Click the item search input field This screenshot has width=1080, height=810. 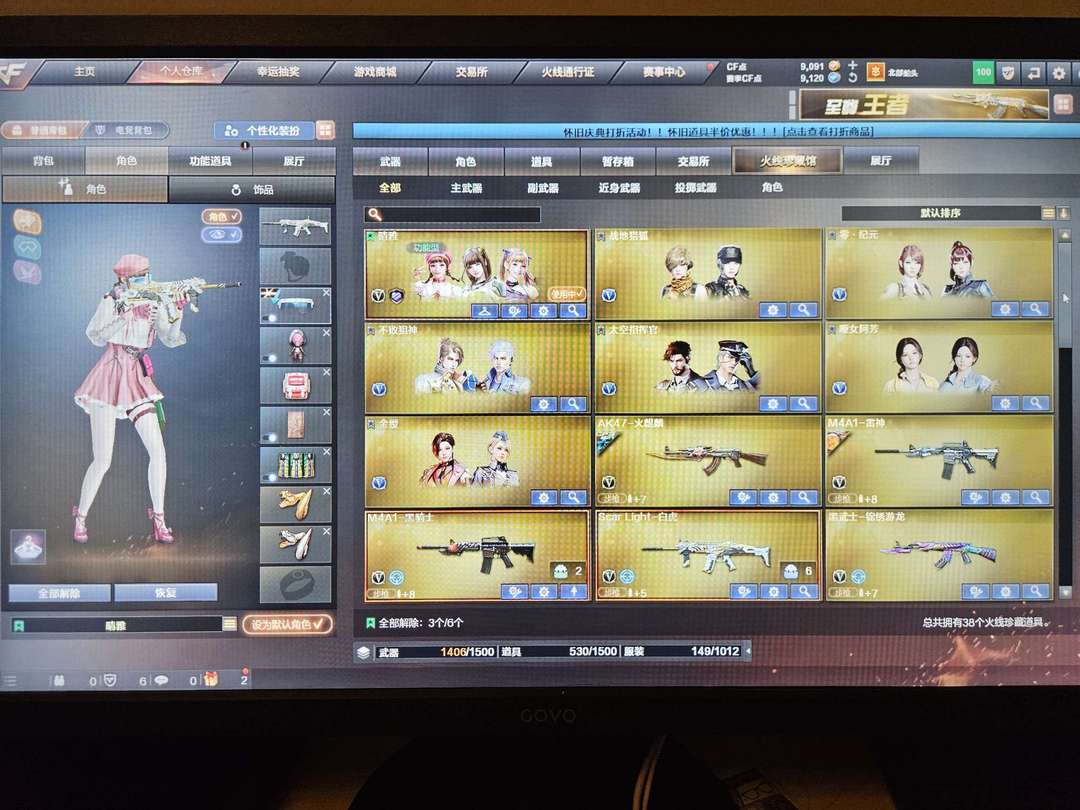point(453,214)
